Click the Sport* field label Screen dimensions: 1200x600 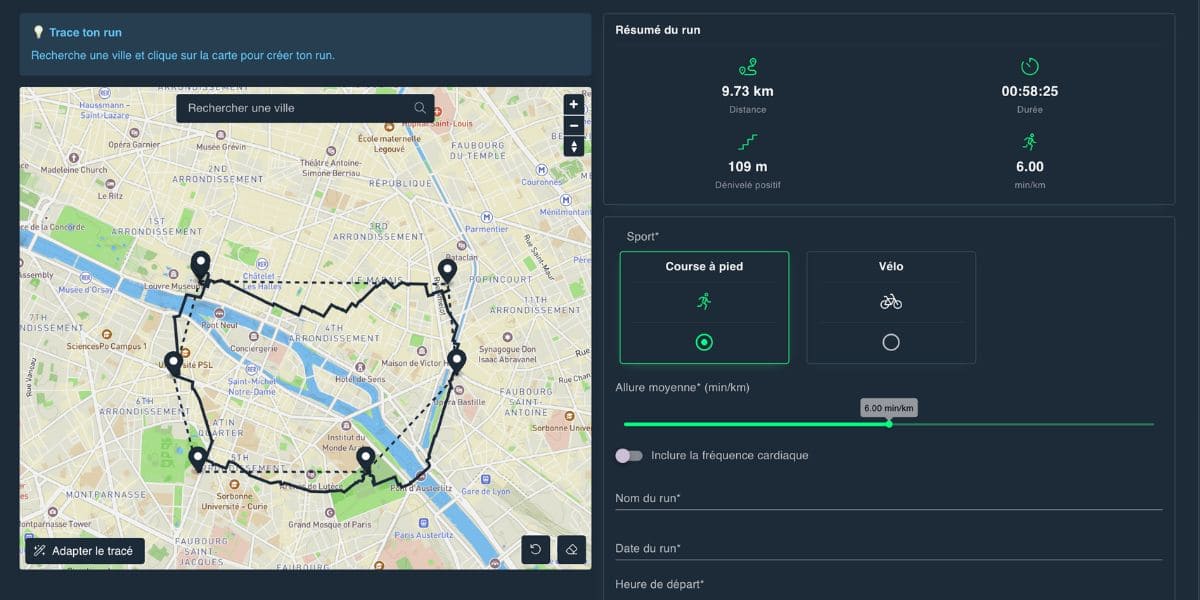click(643, 237)
